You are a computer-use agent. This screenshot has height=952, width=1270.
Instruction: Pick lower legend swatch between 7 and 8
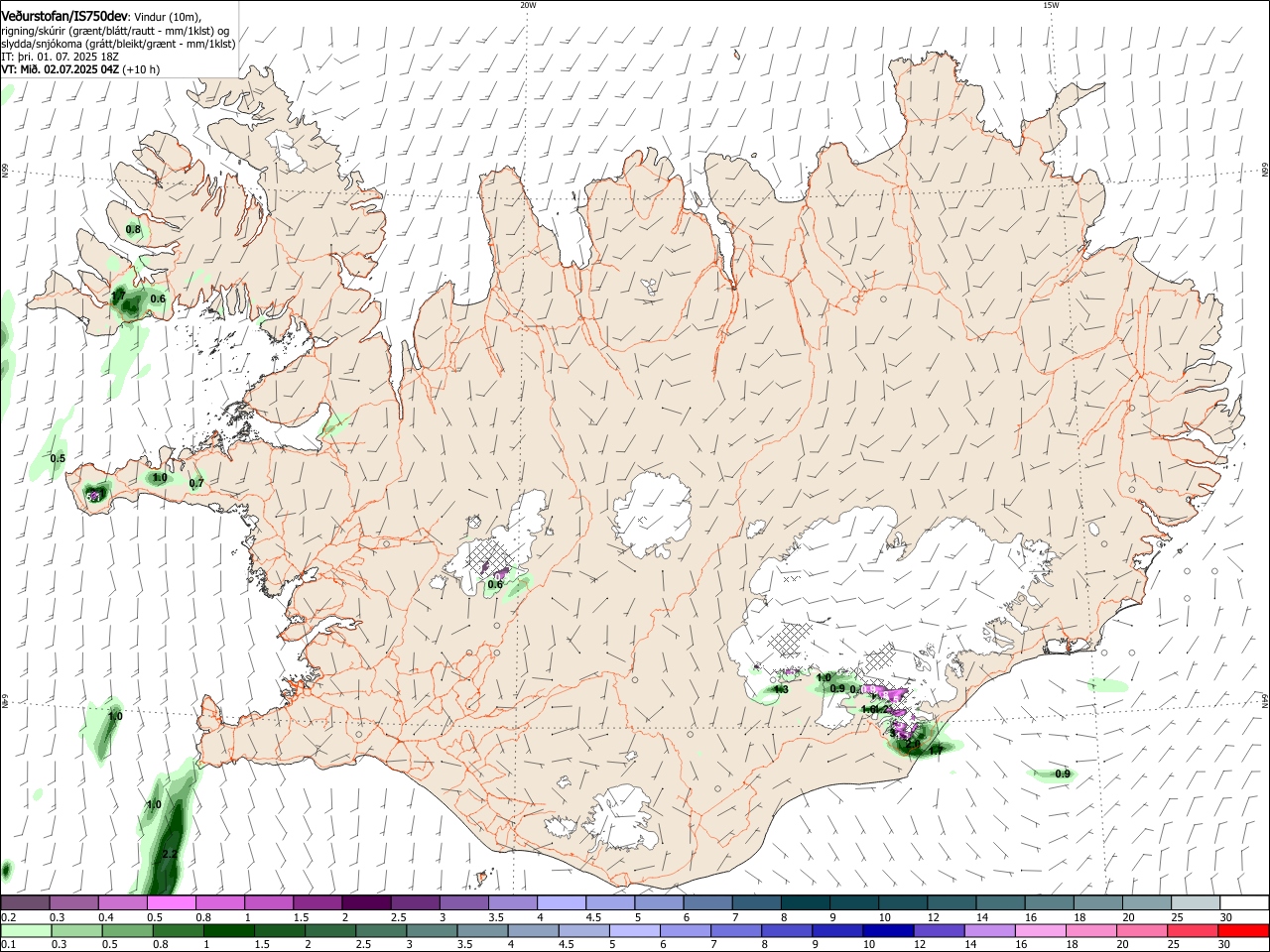point(735,930)
